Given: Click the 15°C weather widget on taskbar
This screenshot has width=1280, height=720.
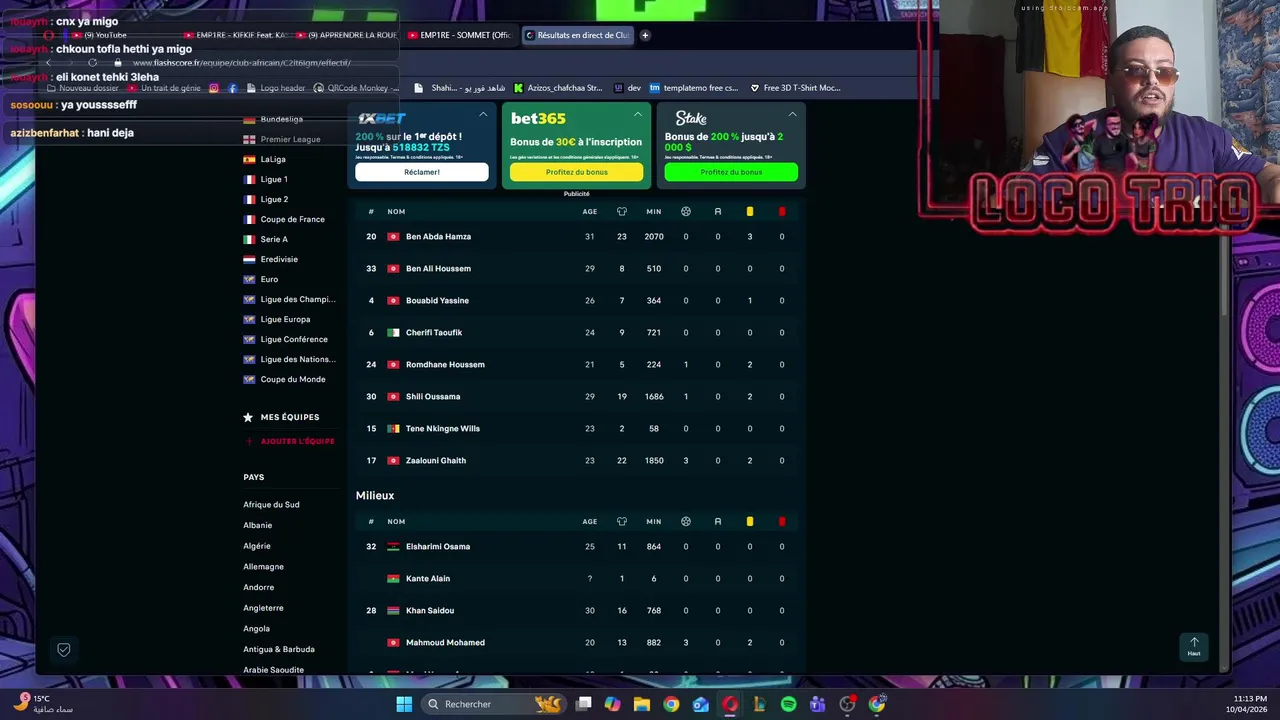Looking at the screenshot, I should click(x=44, y=704).
